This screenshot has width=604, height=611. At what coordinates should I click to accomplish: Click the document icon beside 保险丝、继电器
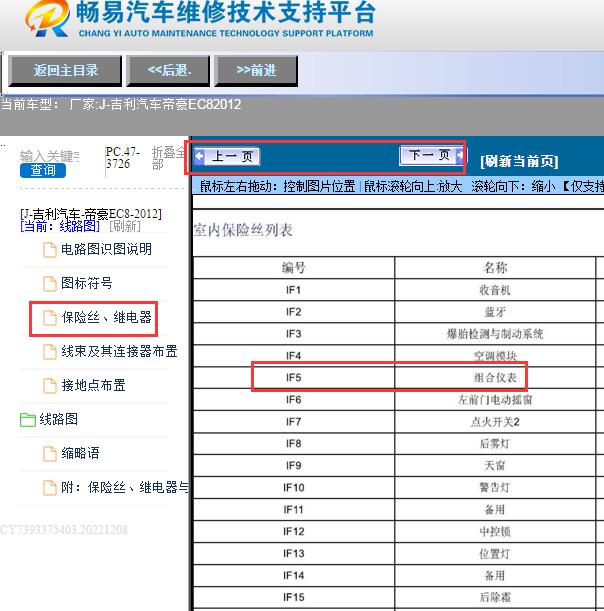click(x=49, y=318)
